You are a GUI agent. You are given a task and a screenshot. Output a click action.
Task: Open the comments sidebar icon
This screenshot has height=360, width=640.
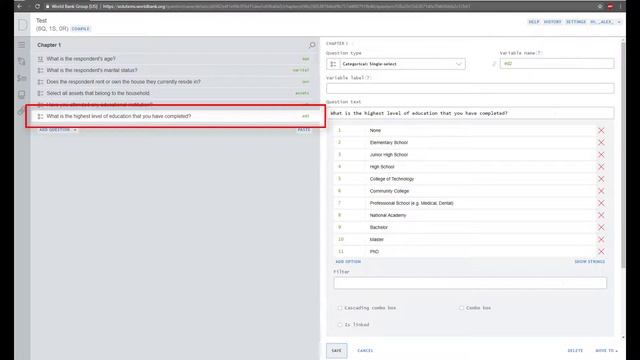pyautogui.click(x=22, y=94)
